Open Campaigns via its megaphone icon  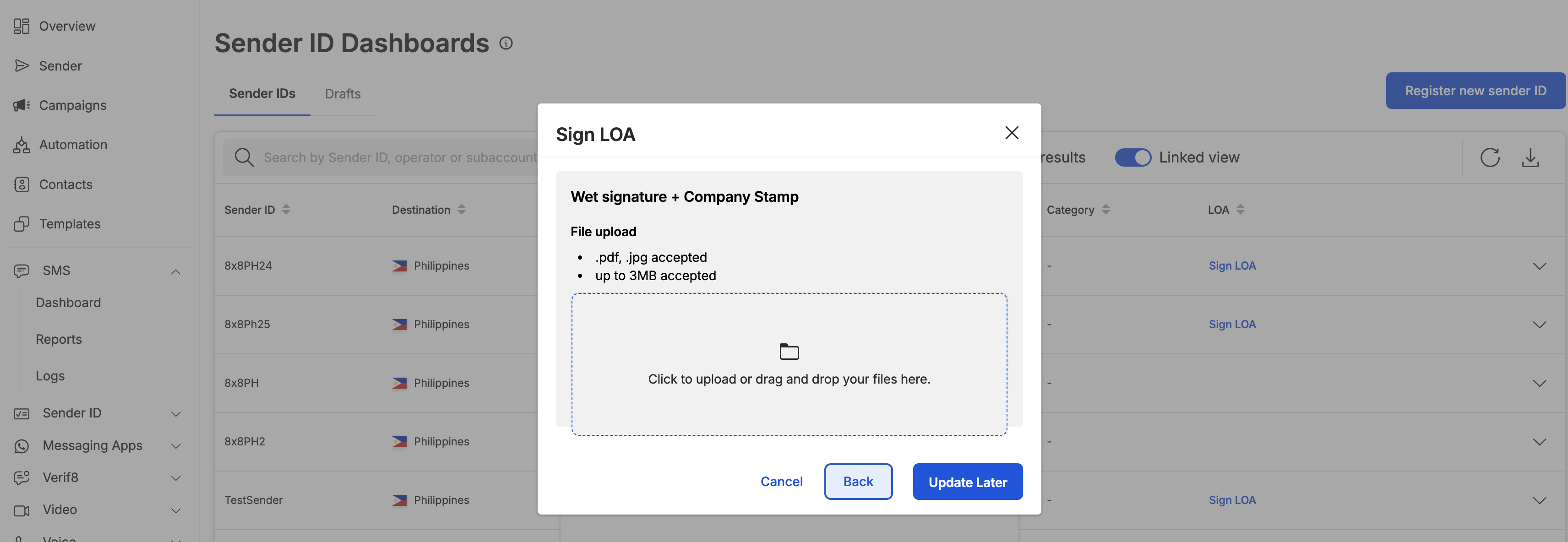click(22, 105)
